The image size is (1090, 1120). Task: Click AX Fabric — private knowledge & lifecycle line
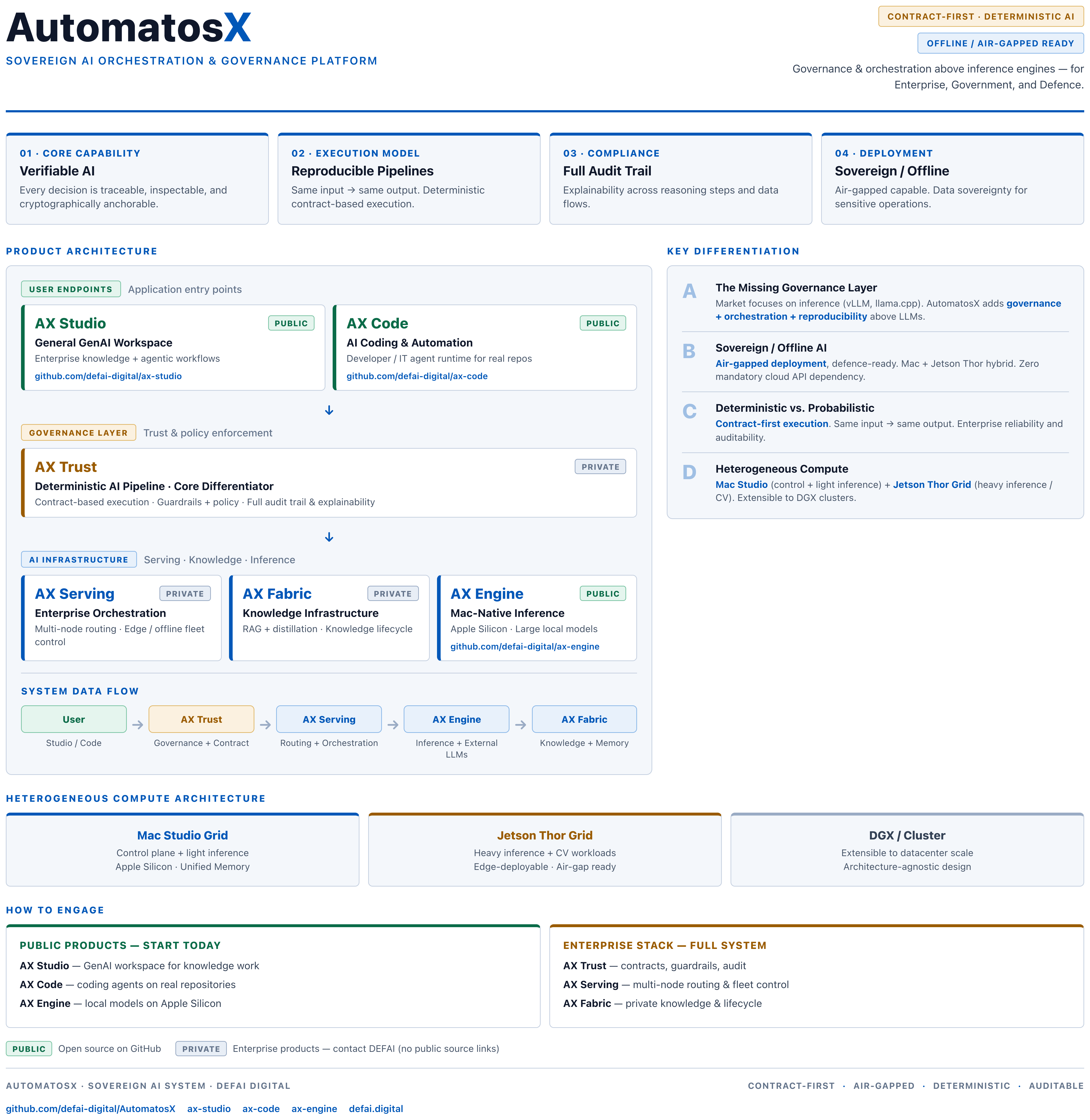662,1003
